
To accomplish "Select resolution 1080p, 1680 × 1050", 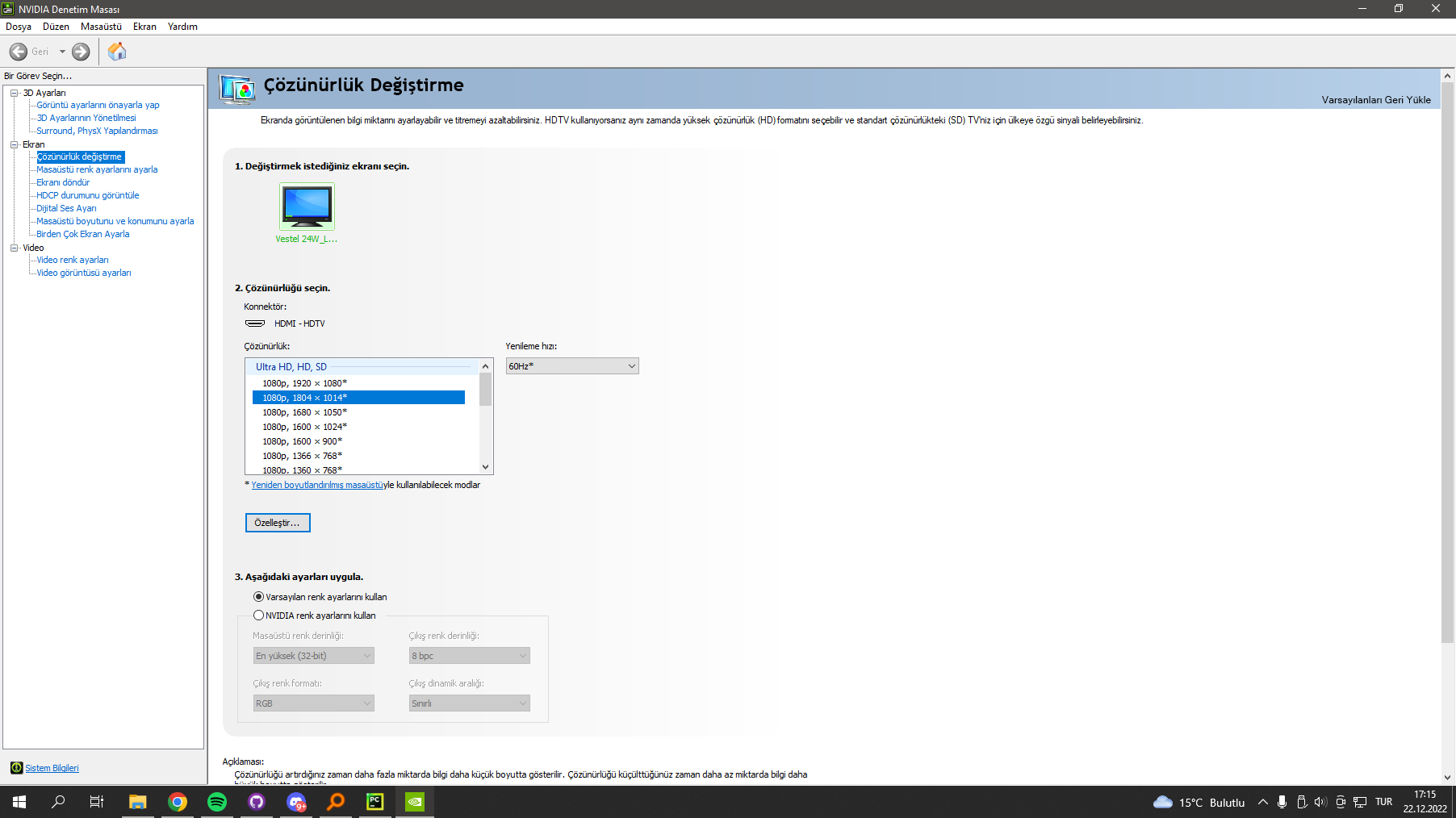I will [358, 412].
